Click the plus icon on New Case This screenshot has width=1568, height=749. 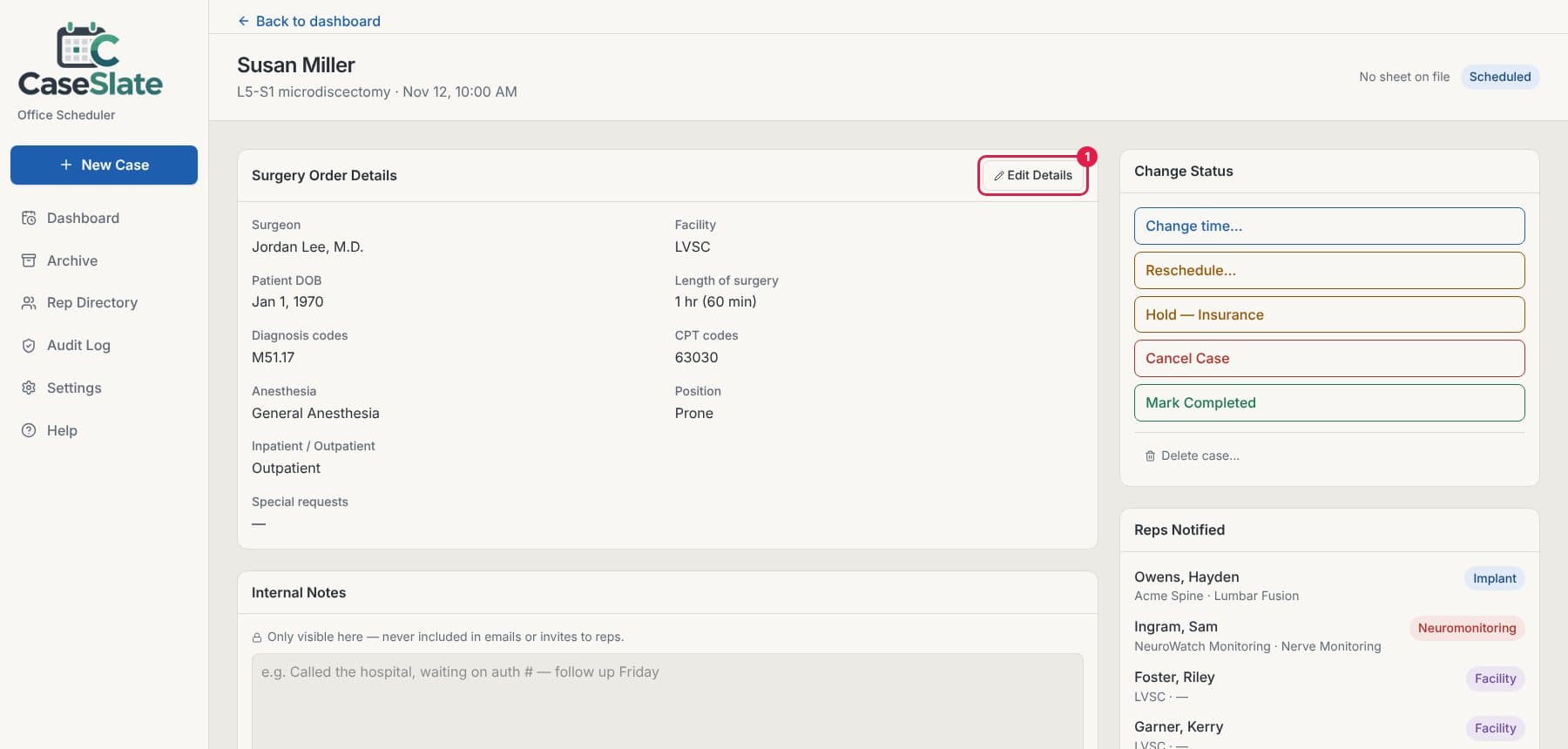pyautogui.click(x=66, y=165)
